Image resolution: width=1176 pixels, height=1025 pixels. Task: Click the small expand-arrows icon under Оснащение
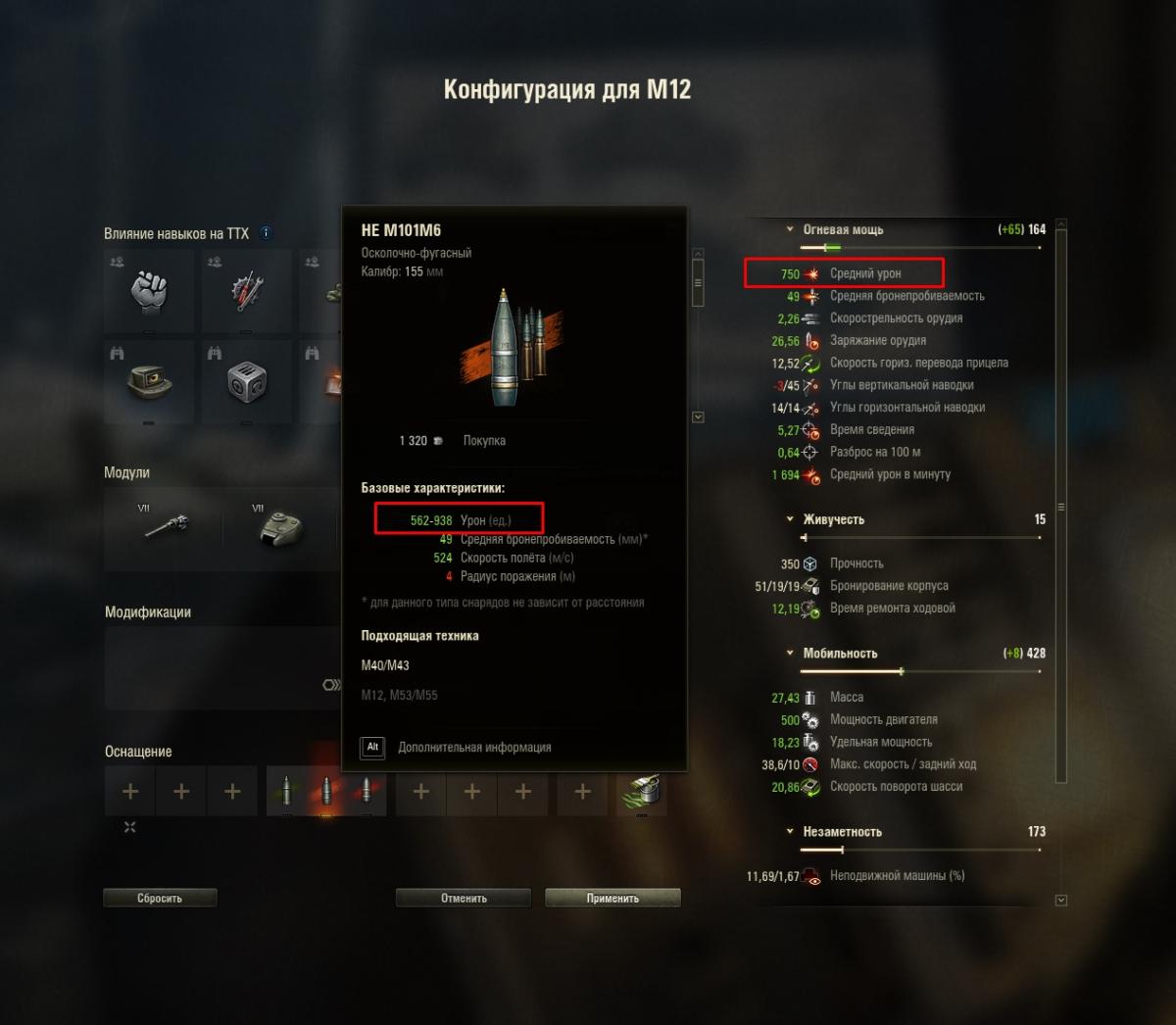point(129,828)
